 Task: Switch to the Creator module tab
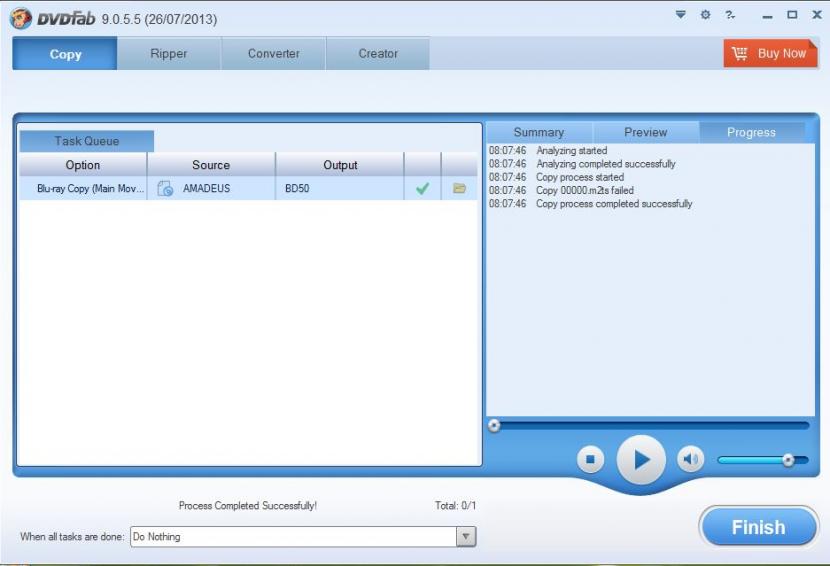(x=378, y=53)
